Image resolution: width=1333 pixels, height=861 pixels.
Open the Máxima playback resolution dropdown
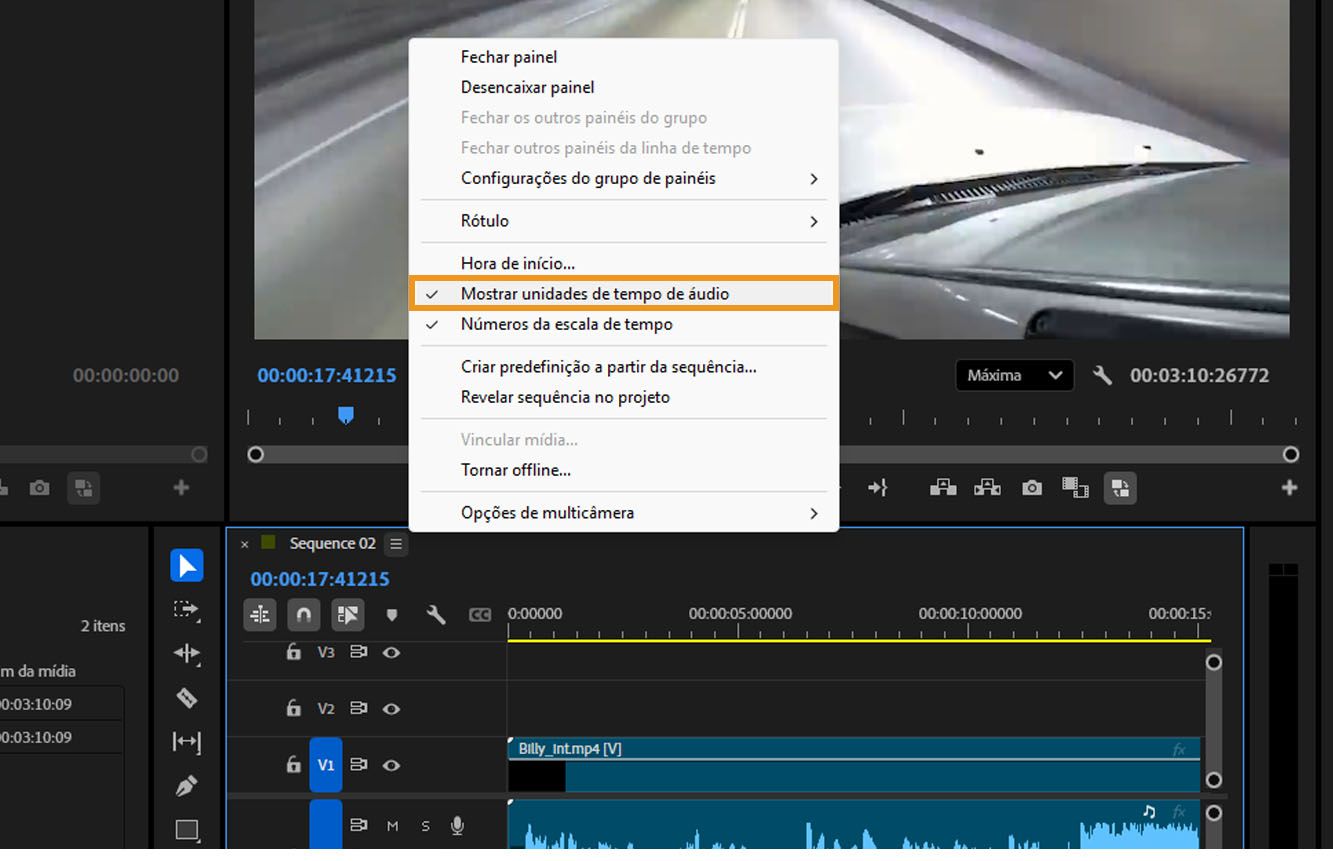pyautogui.click(x=1013, y=375)
